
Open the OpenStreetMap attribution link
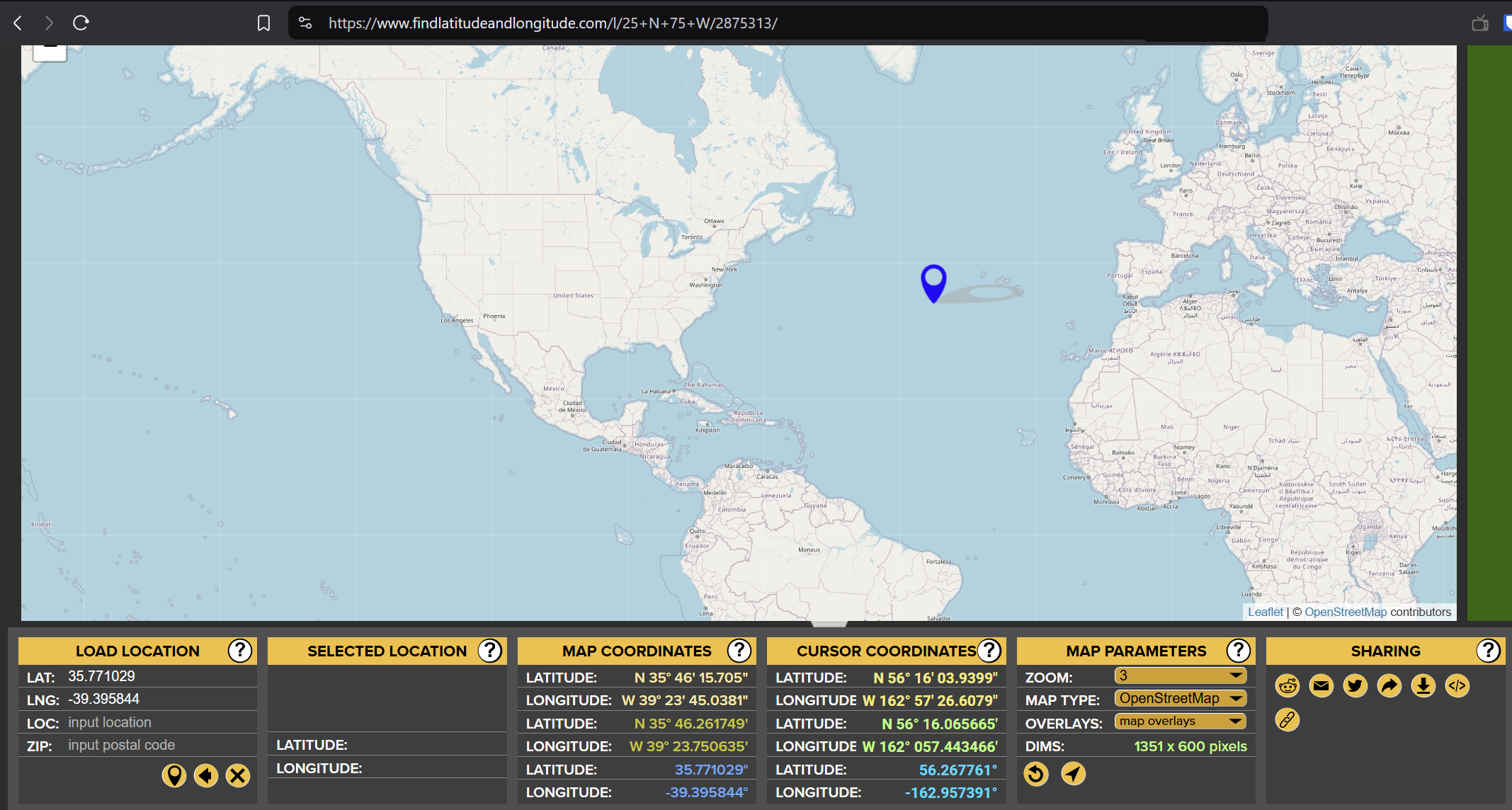(x=1346, y=612)
